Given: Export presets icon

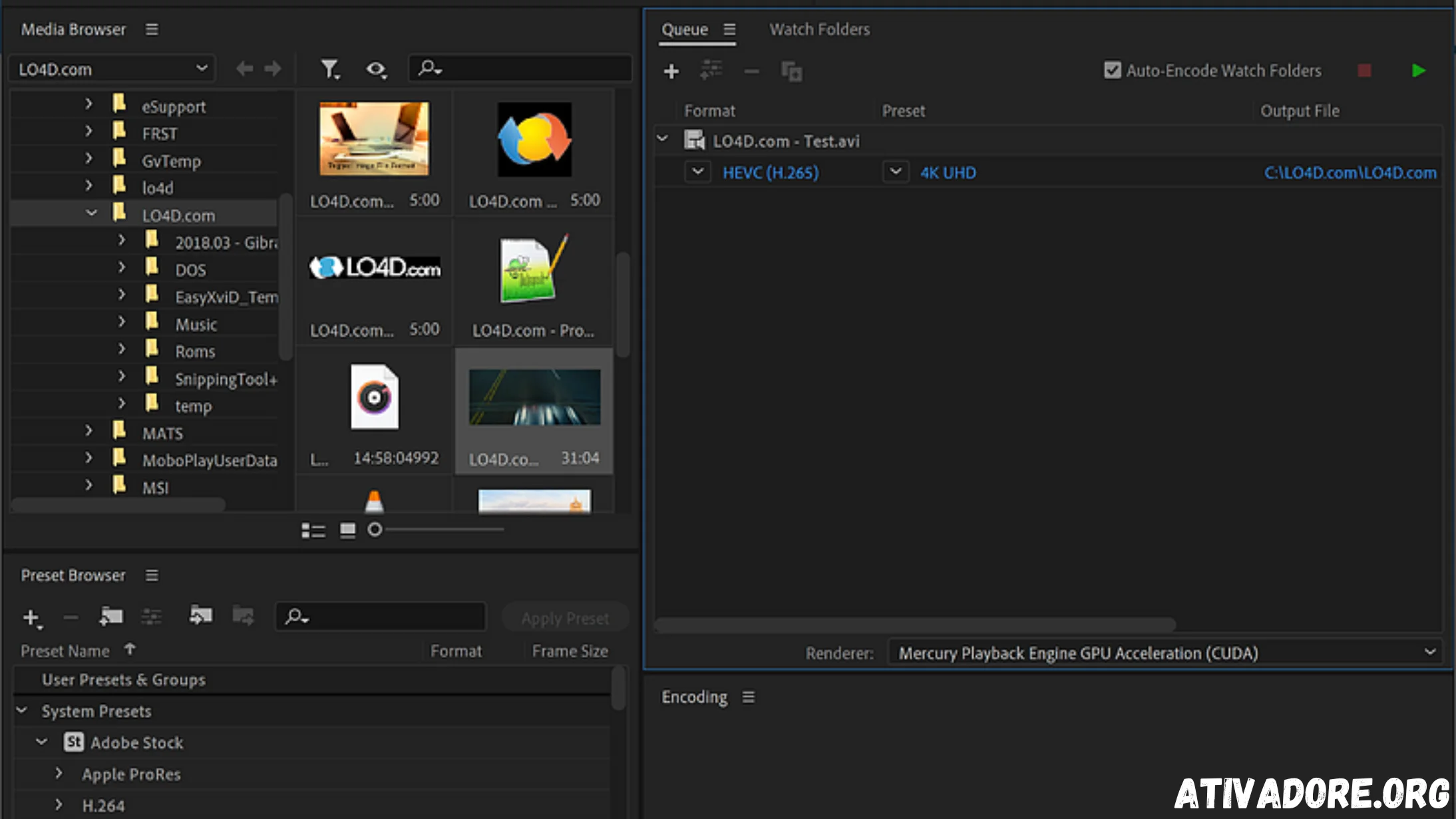Looking at the screenshot, I should pyautogui.click(x=243, y=615).
